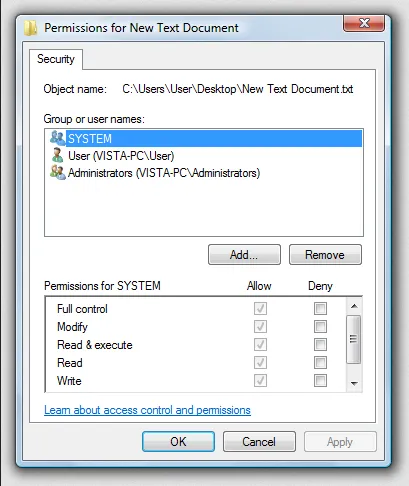Click the permissions list scroll down arrow
The width and height of the screenshot is (409, 486).
pyautogui.click(x=354, y=383)
